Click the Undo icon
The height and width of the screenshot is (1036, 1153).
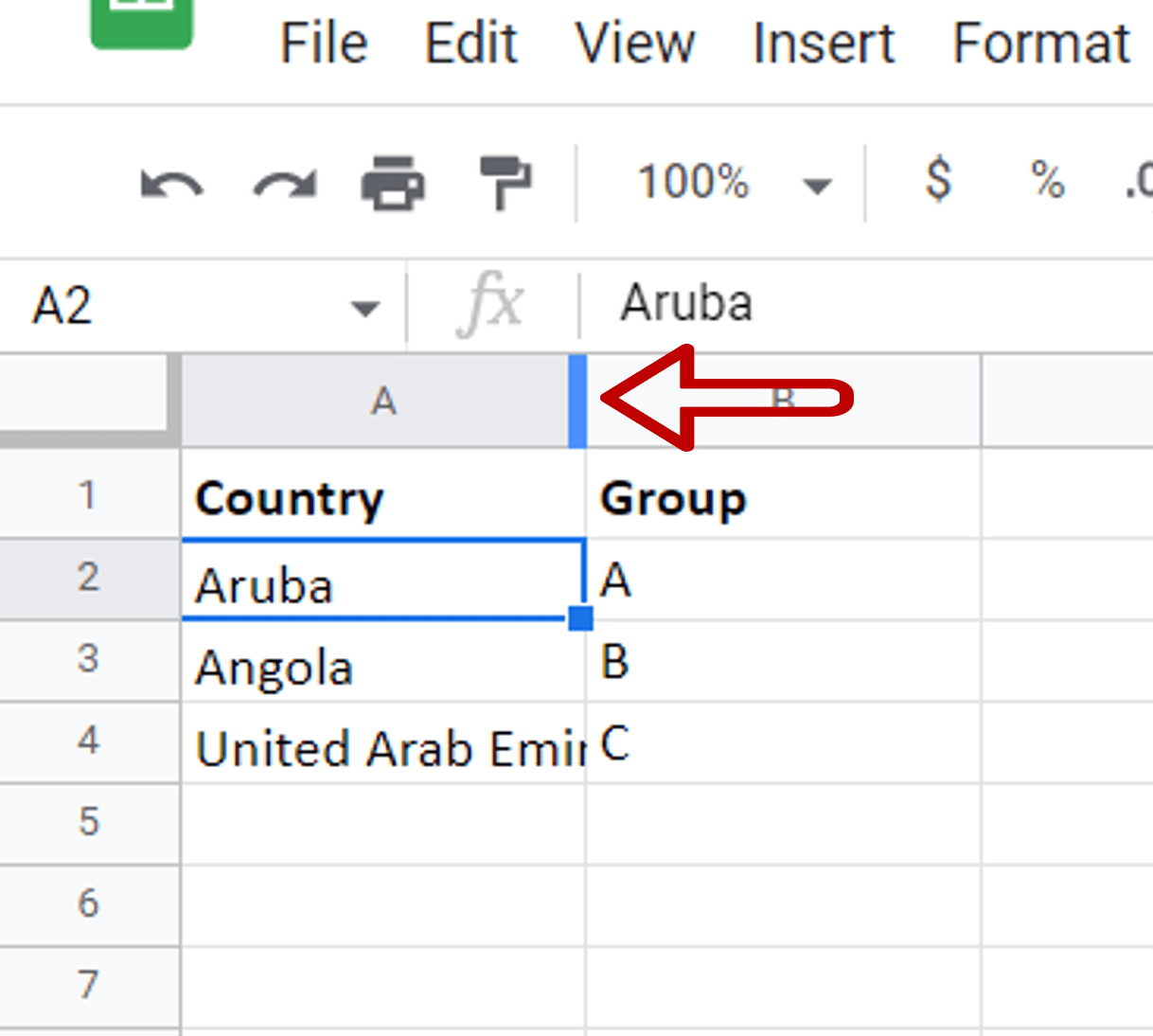173,183
